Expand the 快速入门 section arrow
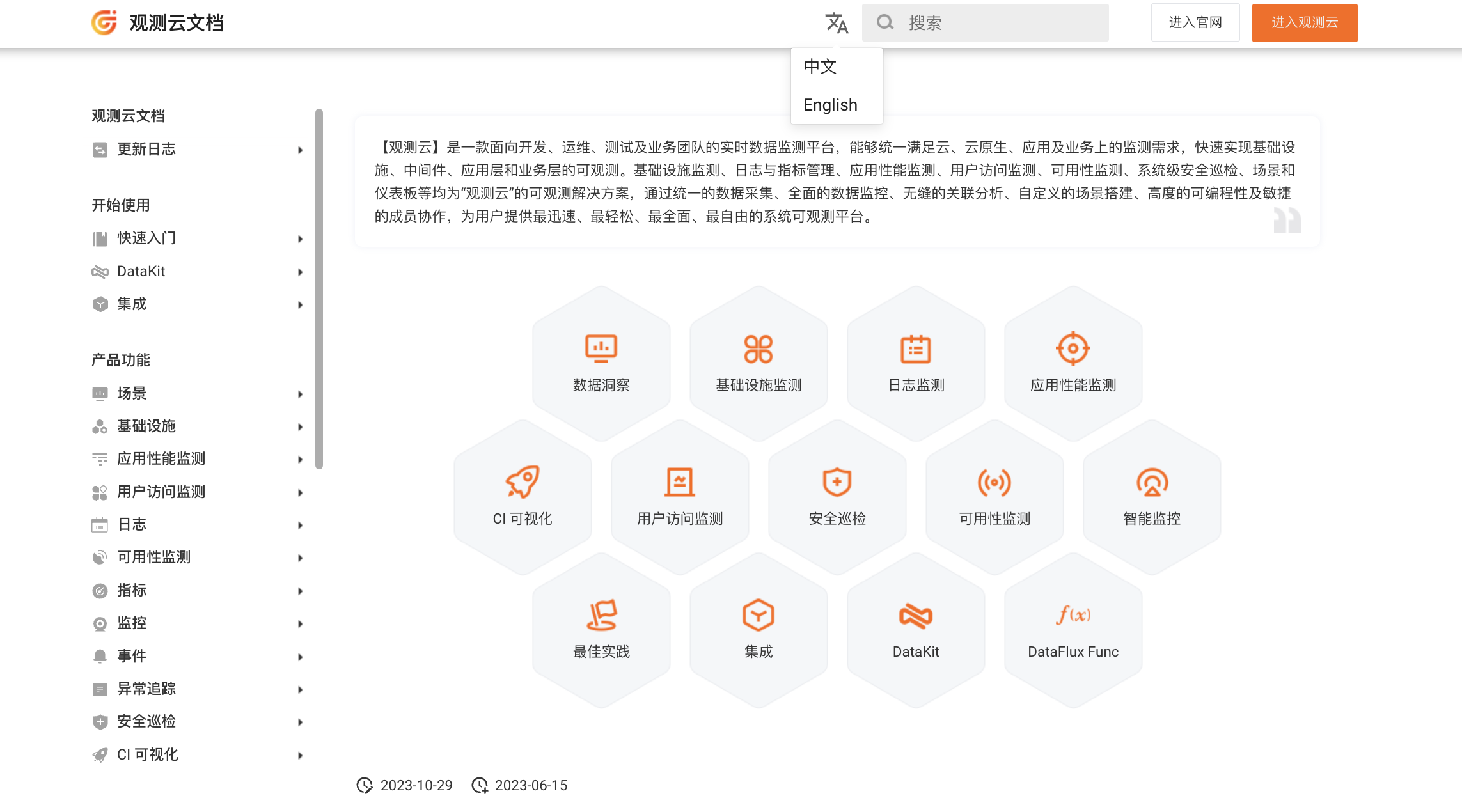Viewport: 1462px width, 812px height. 301,238
